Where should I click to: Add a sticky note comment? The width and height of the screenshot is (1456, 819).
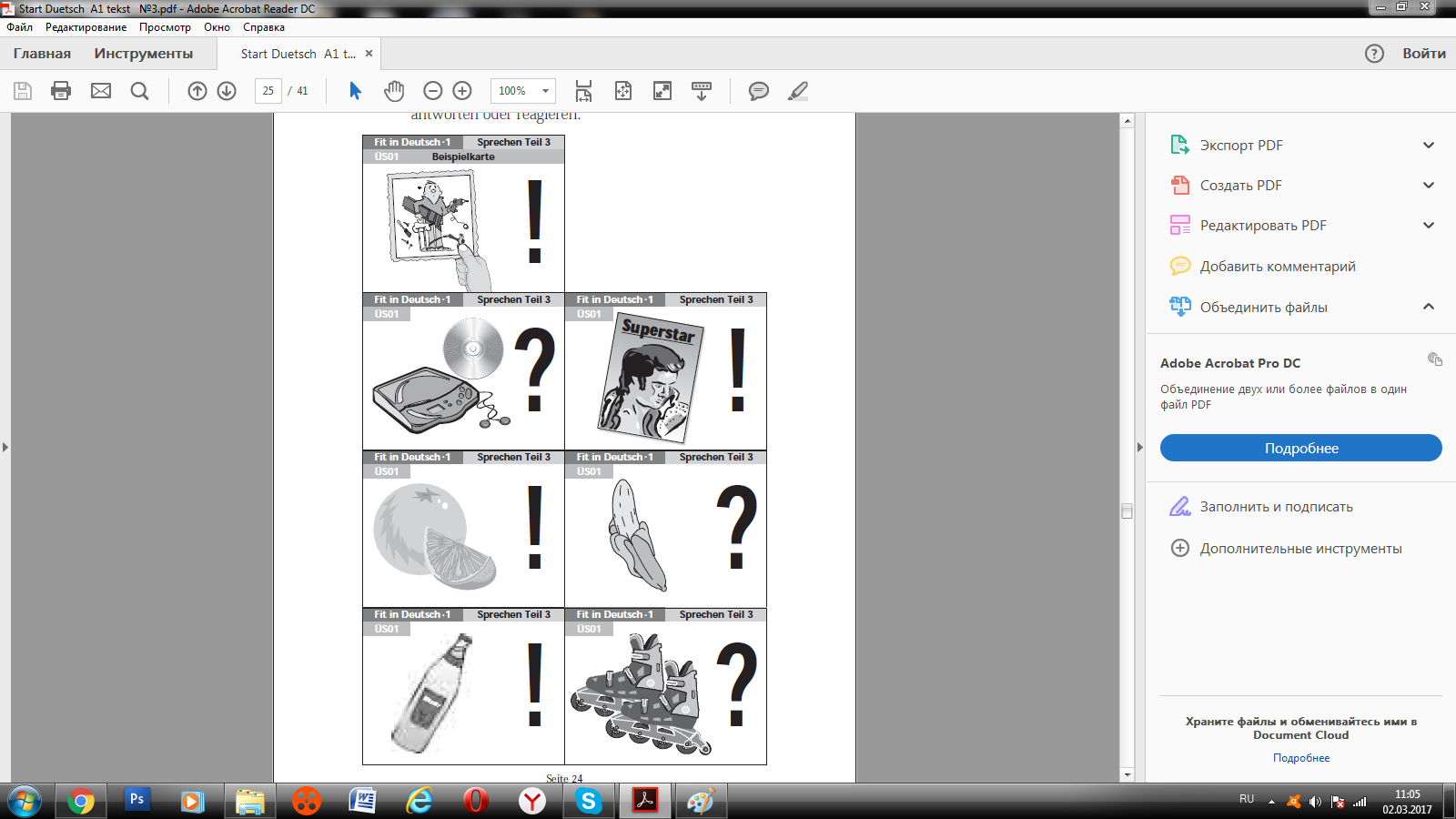pos(758,91)
